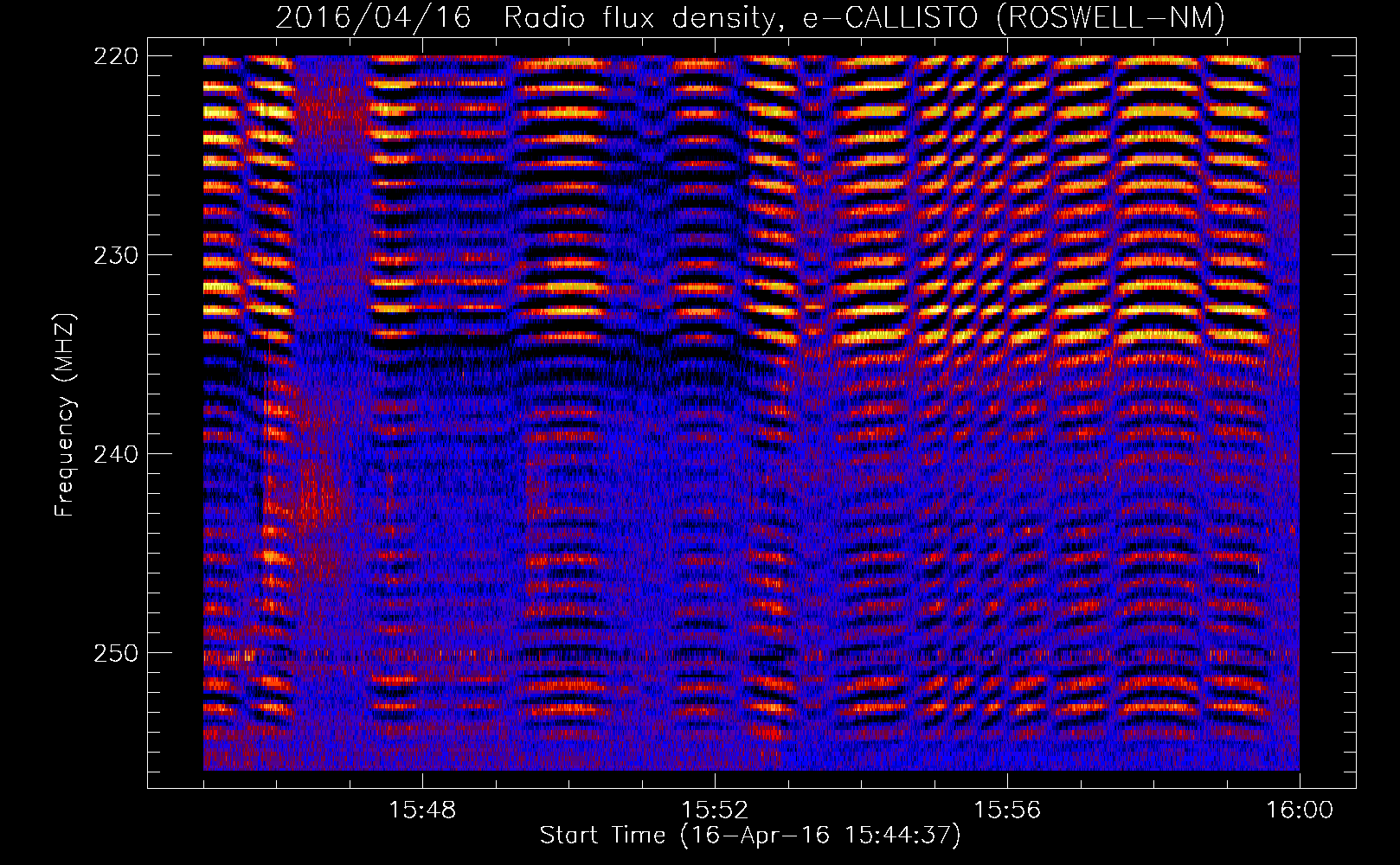Click the 'Start Time (16-Apr-16 15:44:37)' label

750,836
